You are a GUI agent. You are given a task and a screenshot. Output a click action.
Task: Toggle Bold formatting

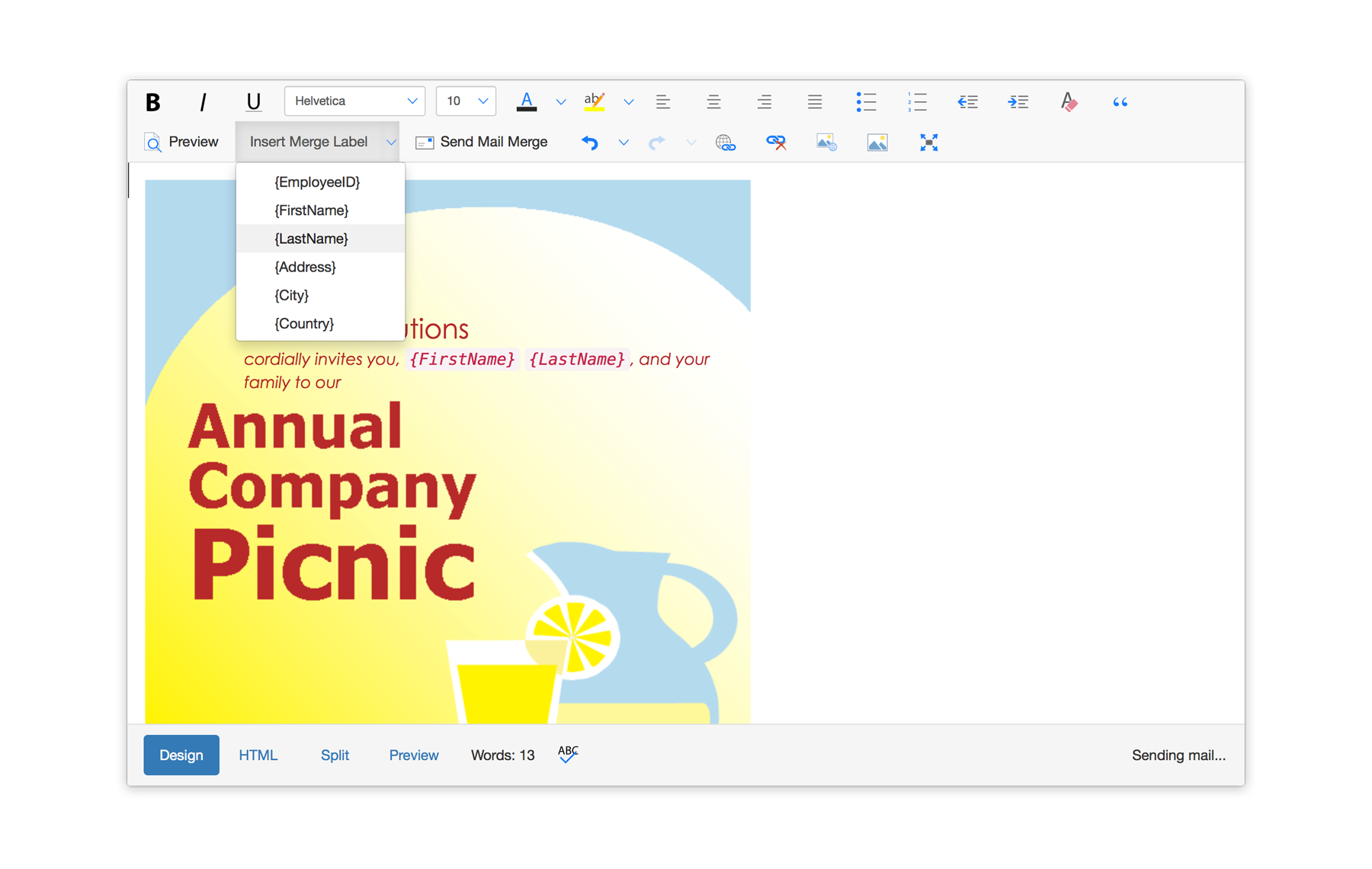(x=153, y=101)
